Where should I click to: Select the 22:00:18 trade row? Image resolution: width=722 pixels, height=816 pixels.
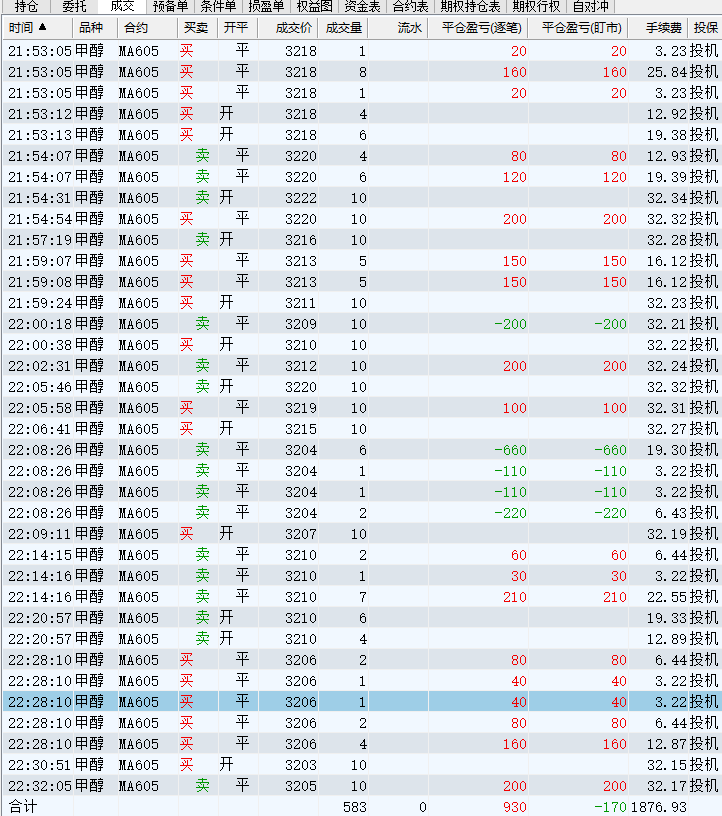(x=362, y=324)
